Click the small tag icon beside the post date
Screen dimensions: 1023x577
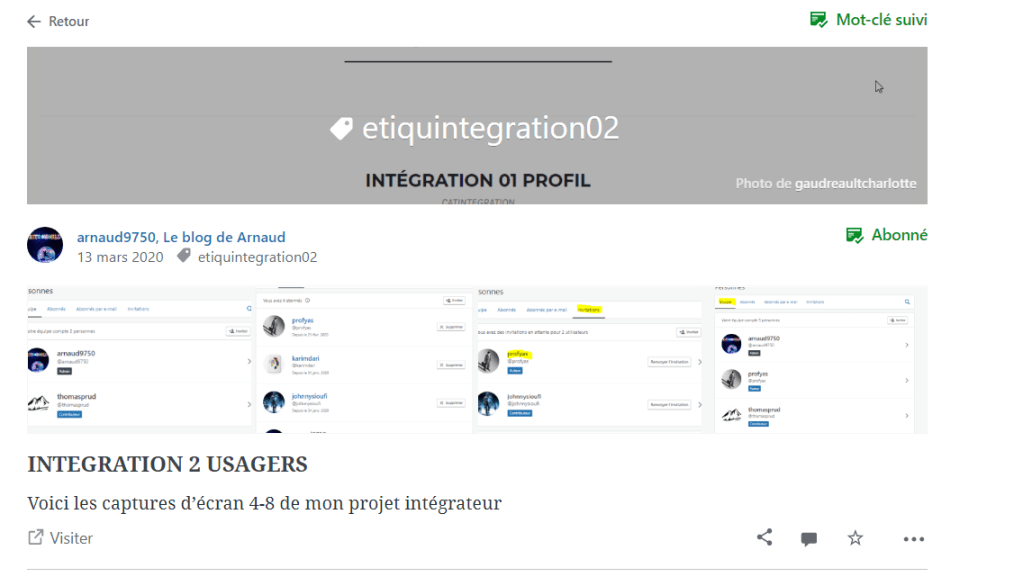pos(184,257)
